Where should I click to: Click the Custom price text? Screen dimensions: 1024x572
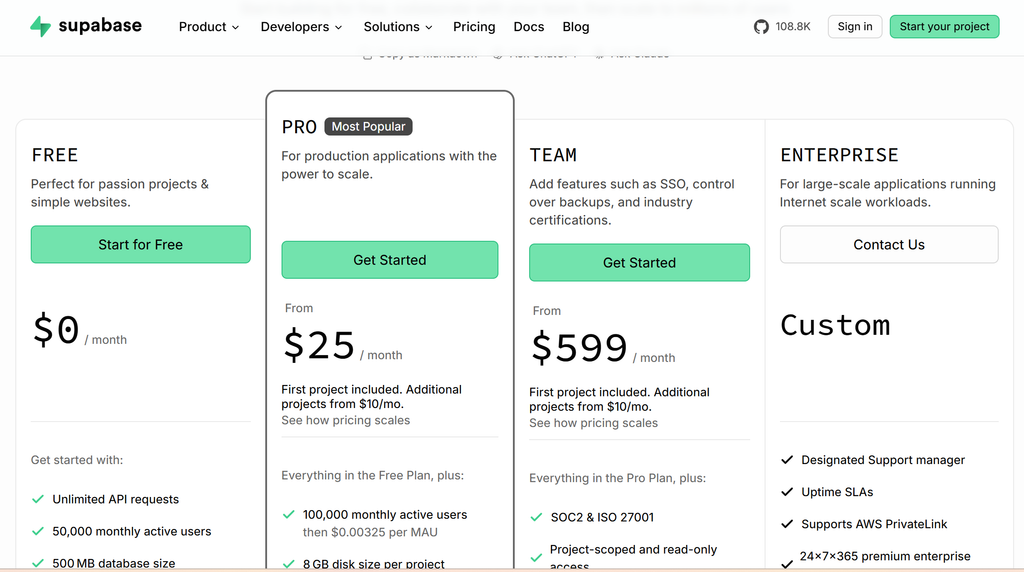[835, 325]
